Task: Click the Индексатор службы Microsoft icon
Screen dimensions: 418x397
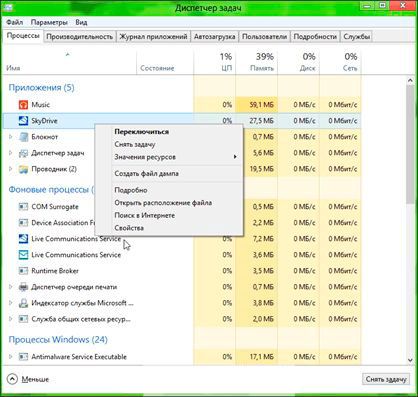Action: [23, 303]
